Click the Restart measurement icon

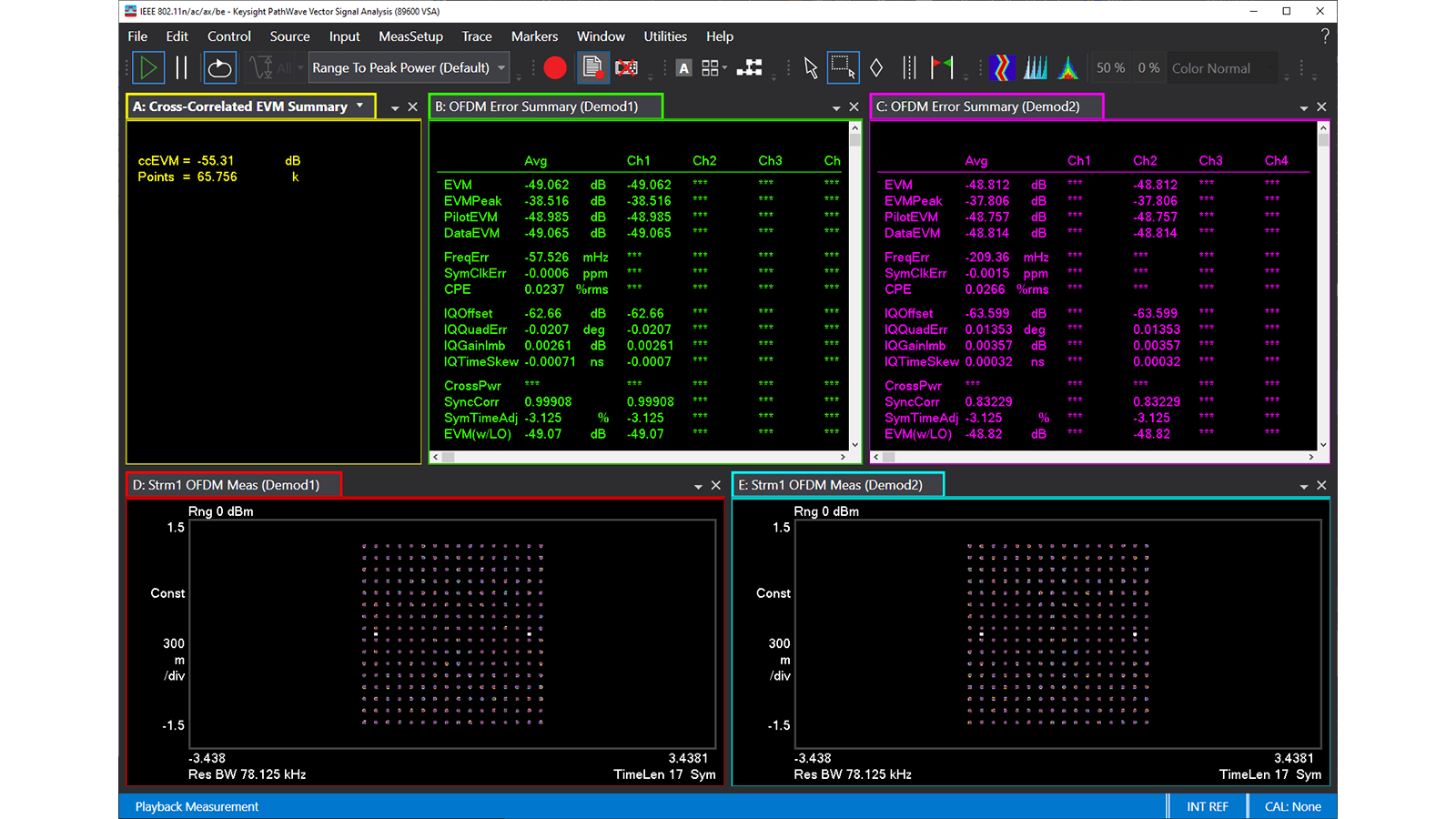219,67
